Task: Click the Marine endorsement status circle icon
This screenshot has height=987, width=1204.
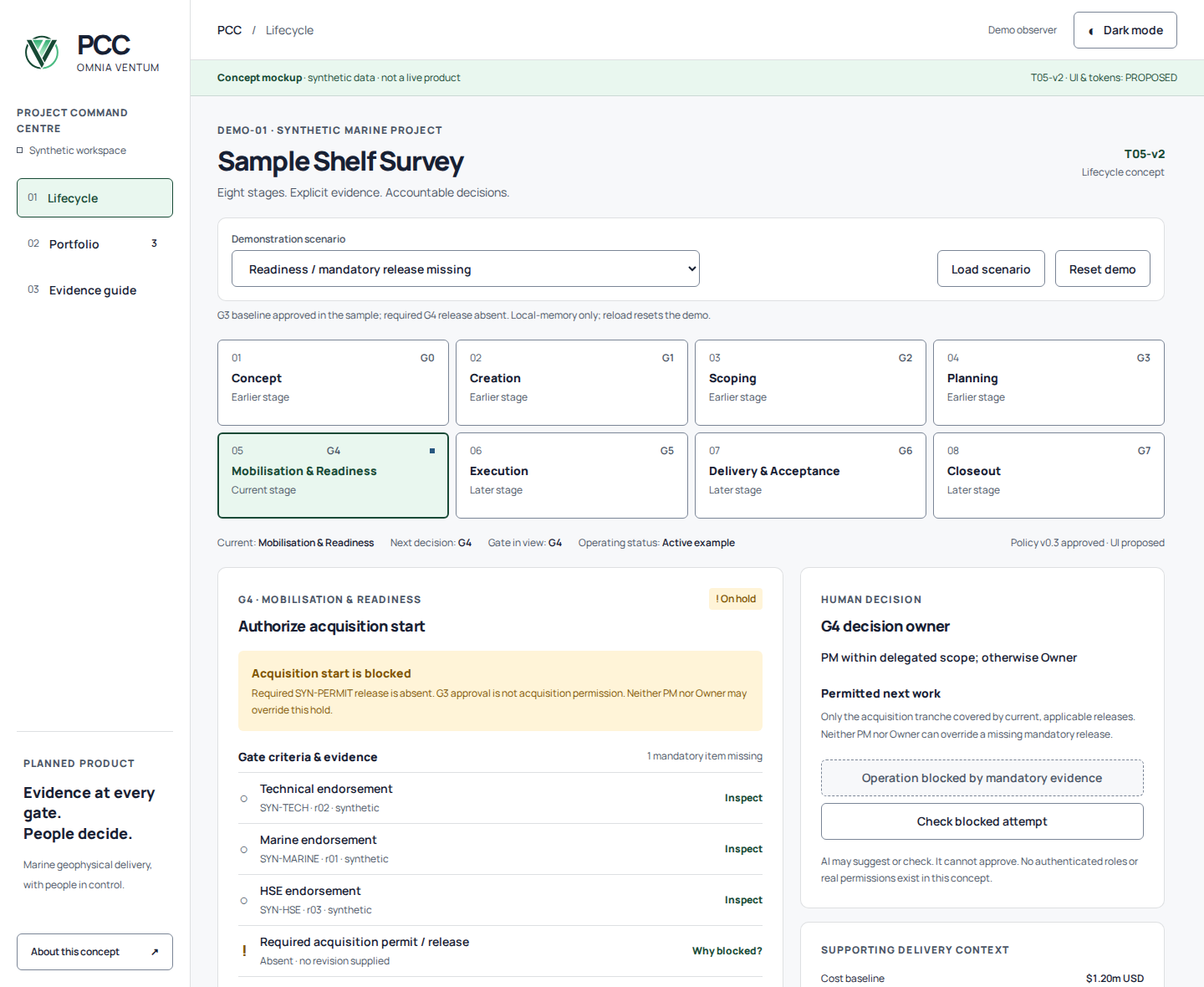Action: click(x=244, y=850)
